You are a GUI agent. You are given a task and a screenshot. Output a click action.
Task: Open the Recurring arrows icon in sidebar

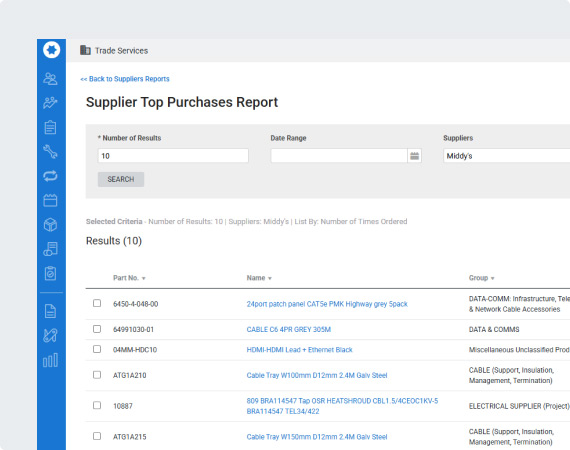click(x=51, y=176)
